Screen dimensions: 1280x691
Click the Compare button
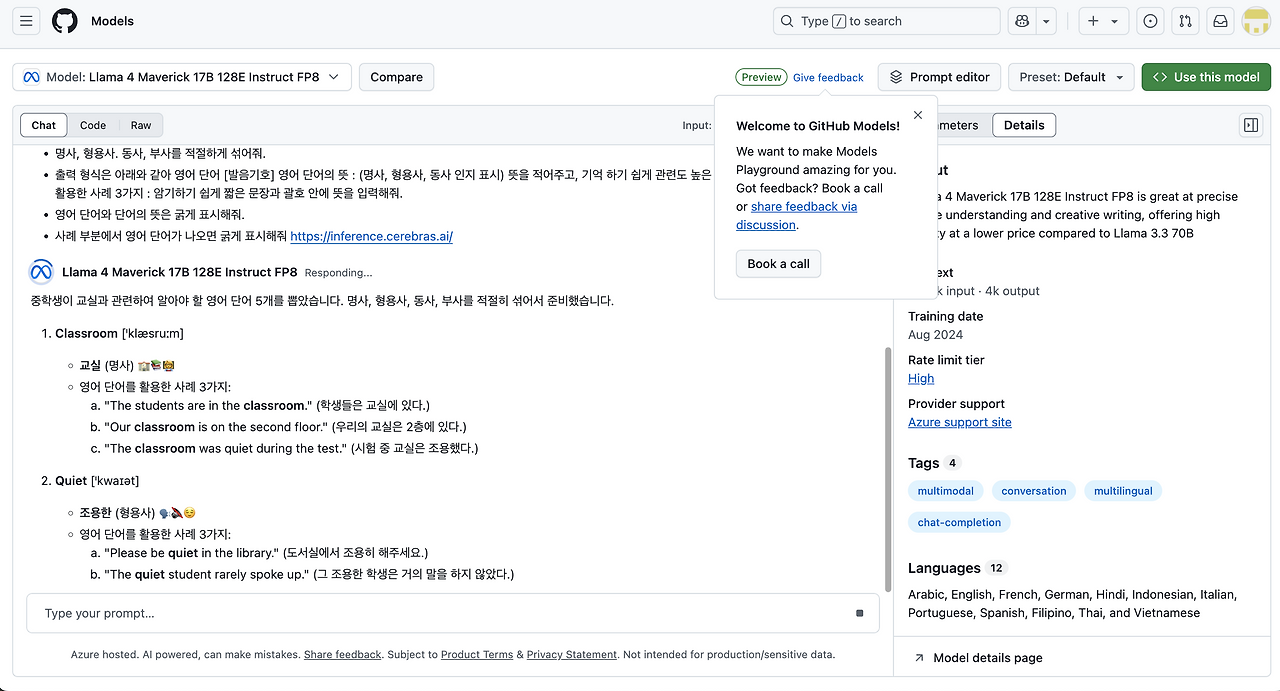(396, 77)
